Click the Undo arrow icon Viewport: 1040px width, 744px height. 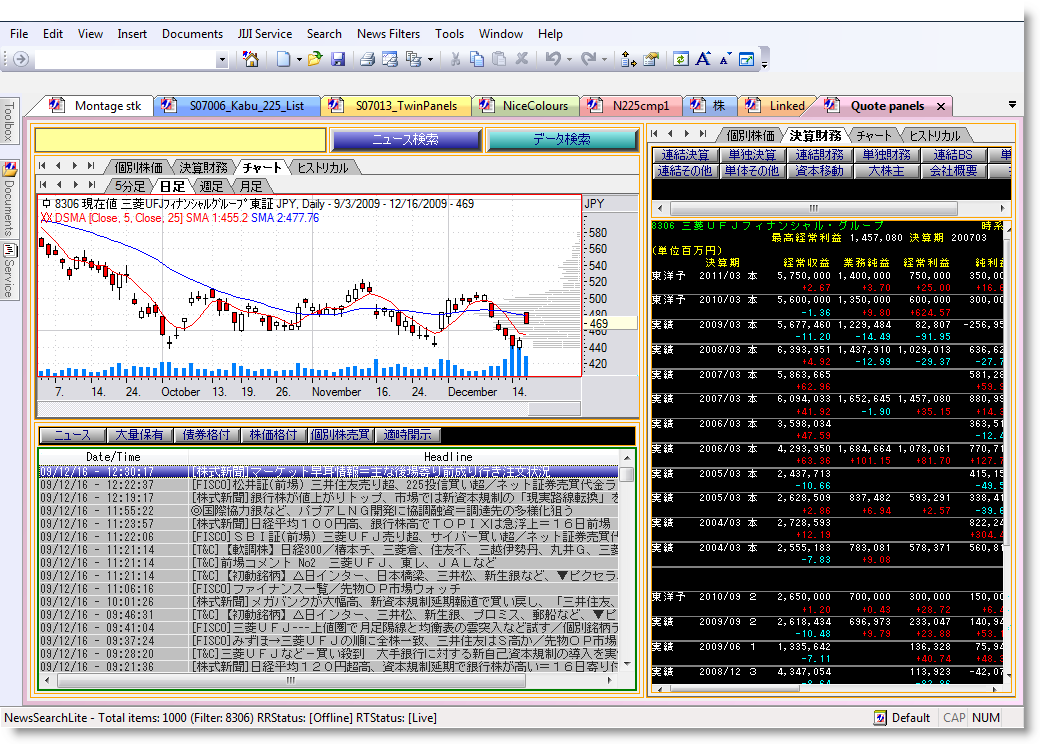(553, 59)
